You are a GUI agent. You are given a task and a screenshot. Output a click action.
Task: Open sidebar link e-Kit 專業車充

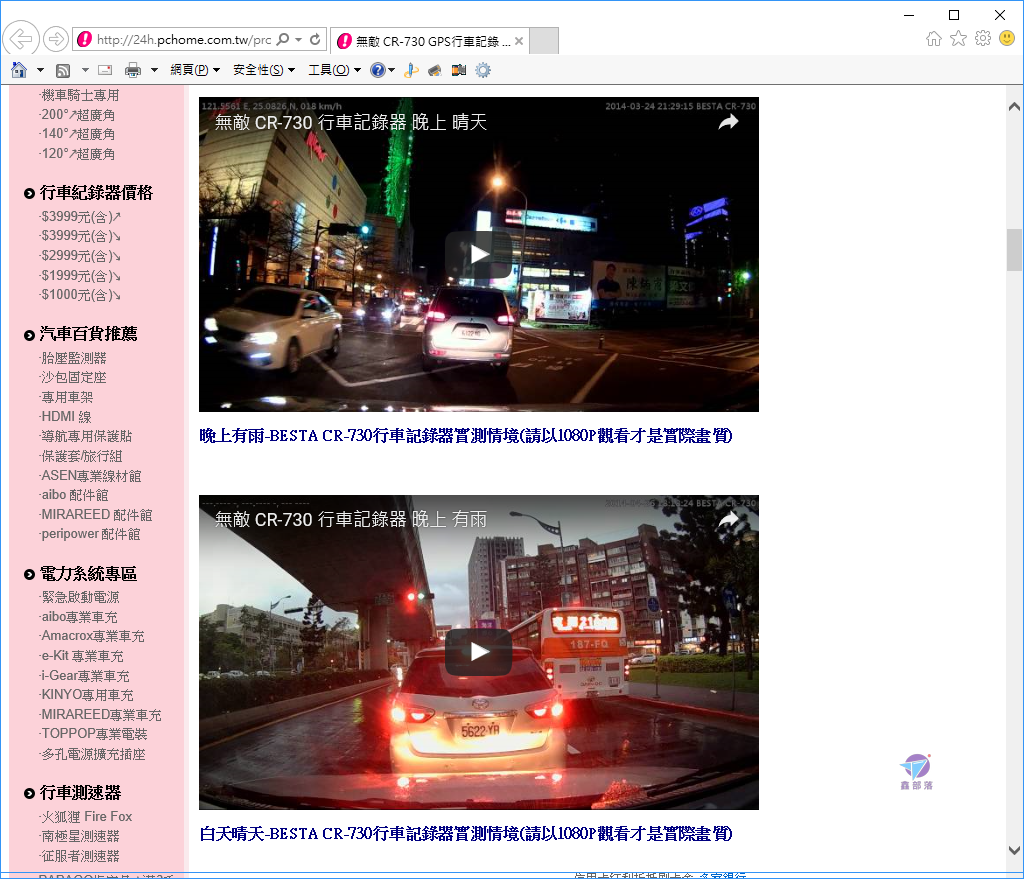81,656
